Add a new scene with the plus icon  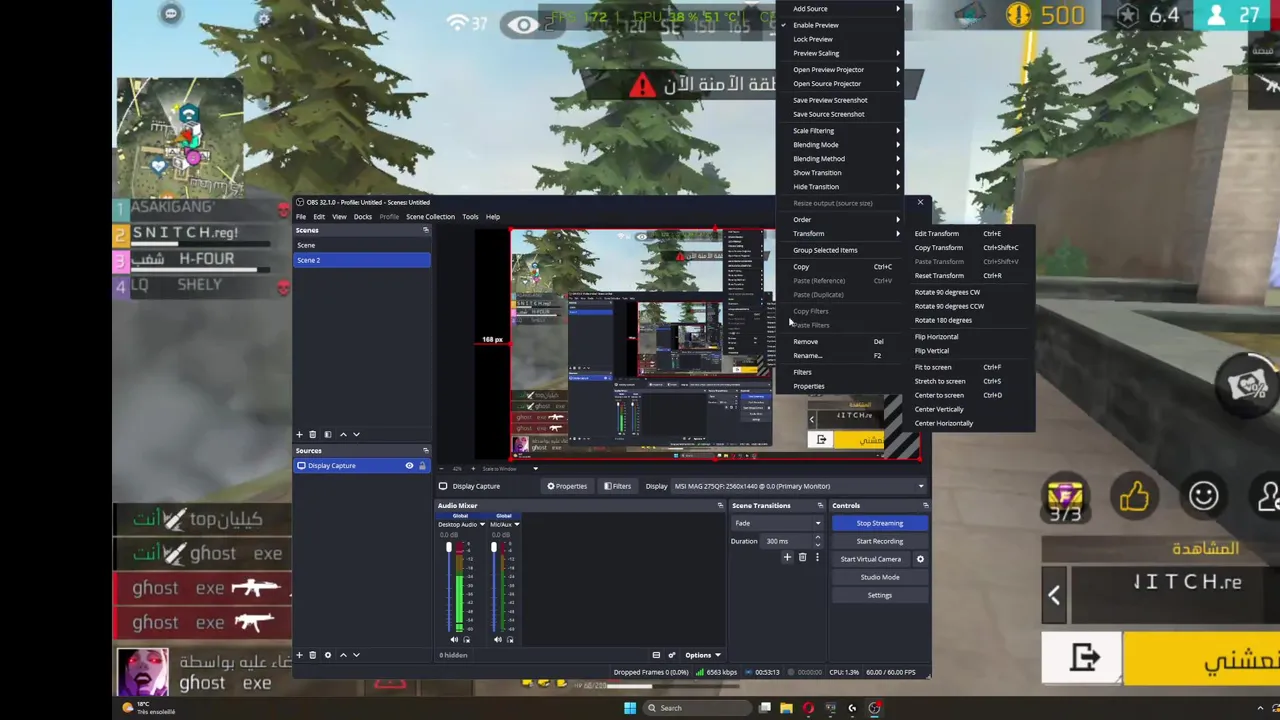[x=299, y=434]
